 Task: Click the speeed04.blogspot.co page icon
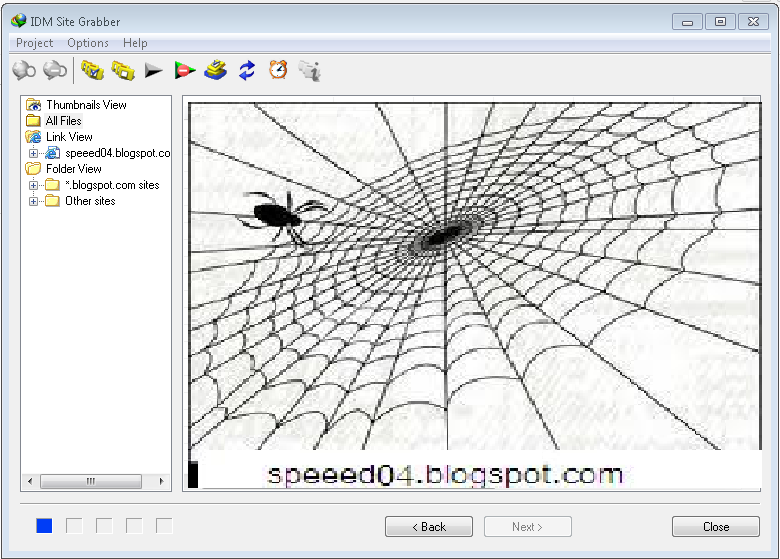53,153
